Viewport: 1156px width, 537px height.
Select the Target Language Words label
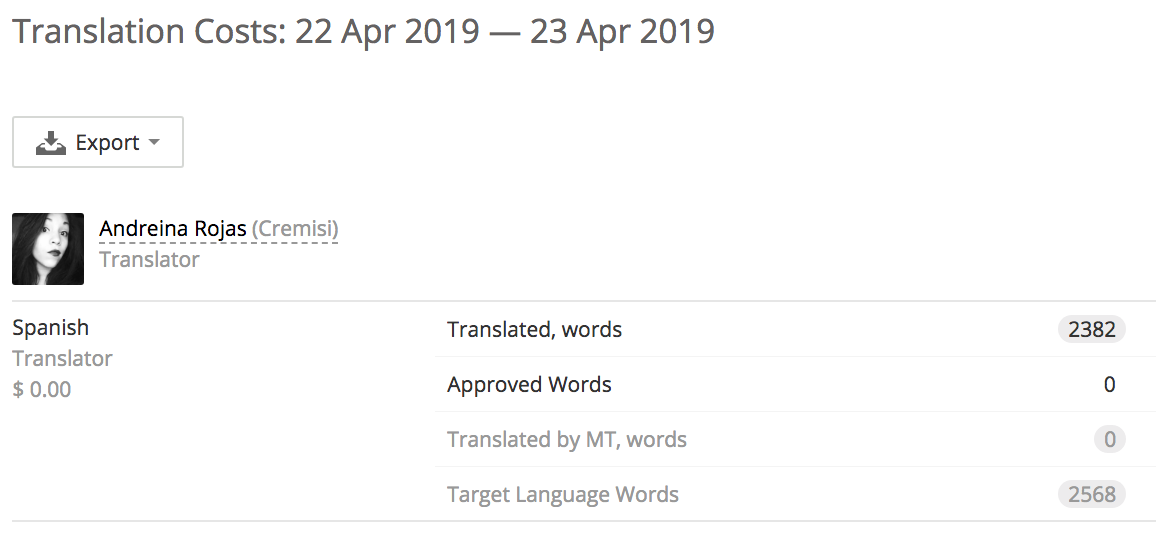coord(562,495)
